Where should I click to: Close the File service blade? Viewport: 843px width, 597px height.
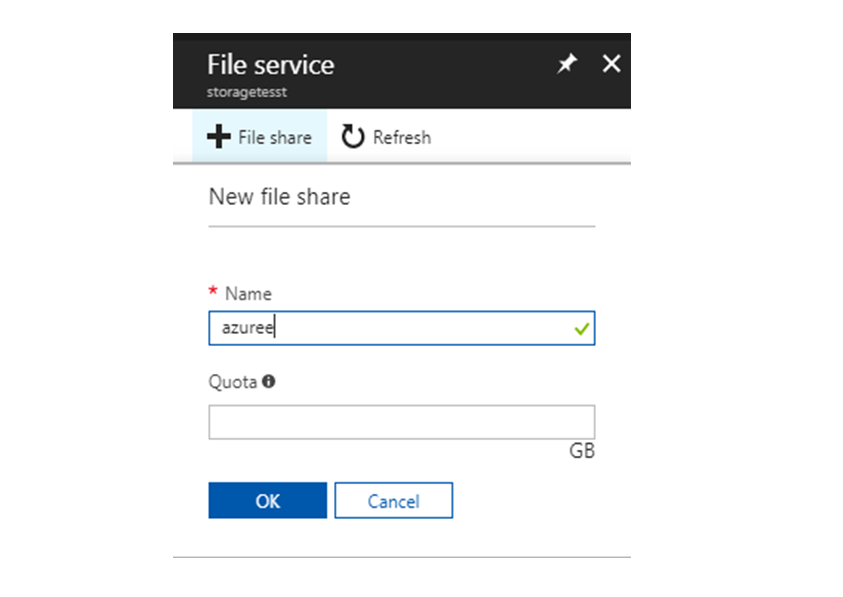[x=610, y=63]
